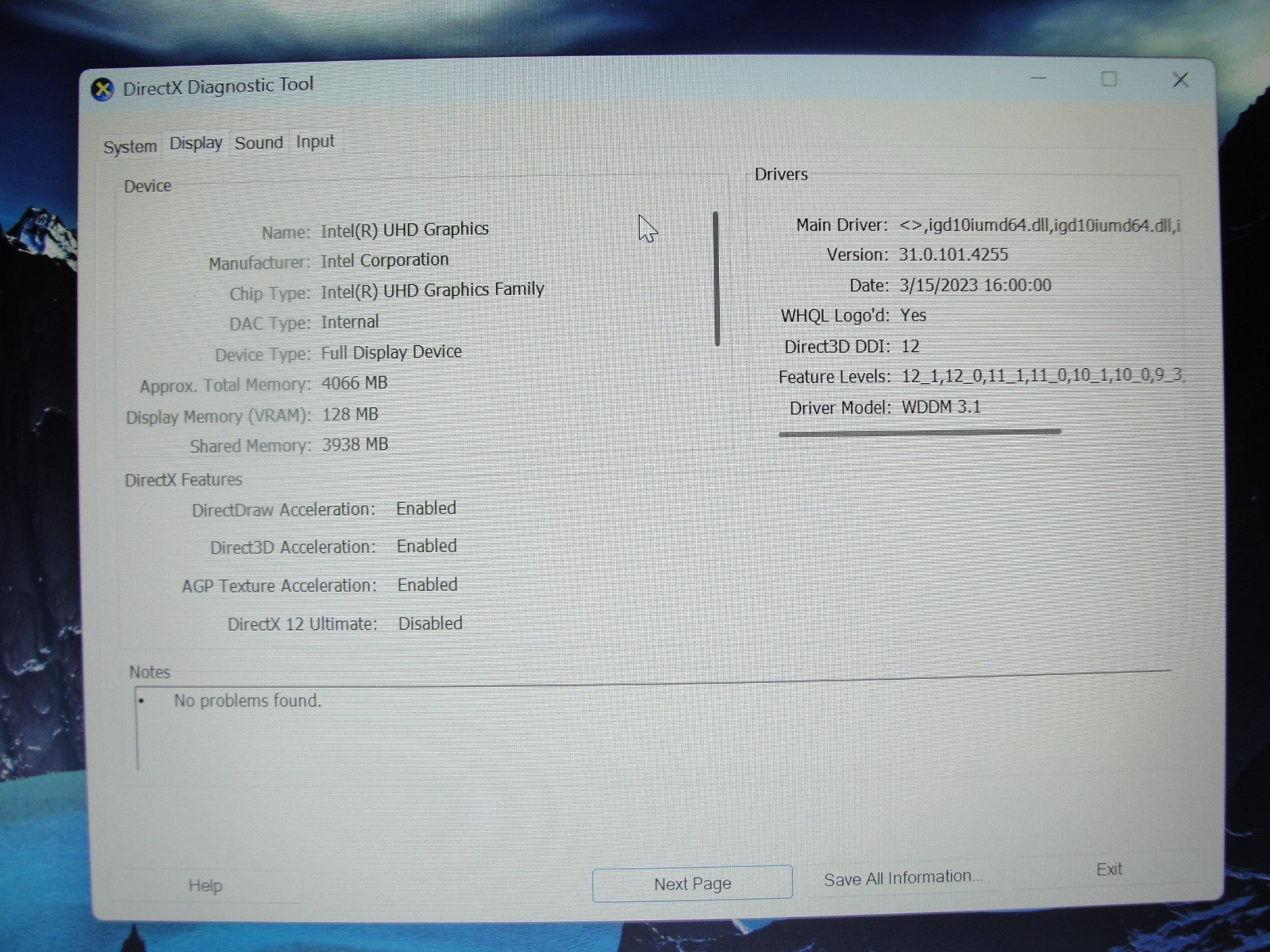Viewport: 1270px width, 952px height.
Task: Minimize the DirectX Diagnostic Tool window
Action: click(x=1039, y=79)
